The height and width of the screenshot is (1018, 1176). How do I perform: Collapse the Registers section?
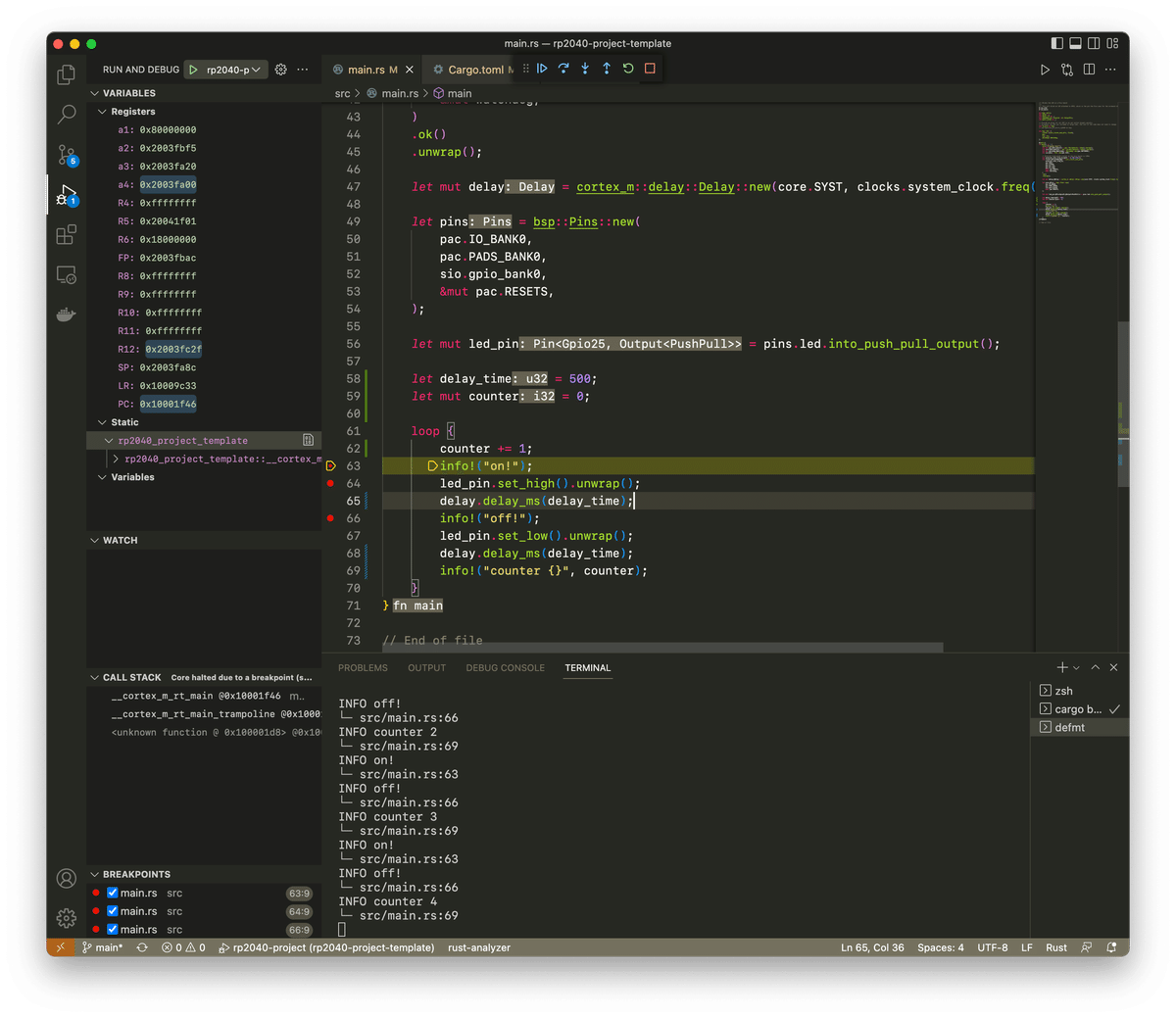click(102, 111)
